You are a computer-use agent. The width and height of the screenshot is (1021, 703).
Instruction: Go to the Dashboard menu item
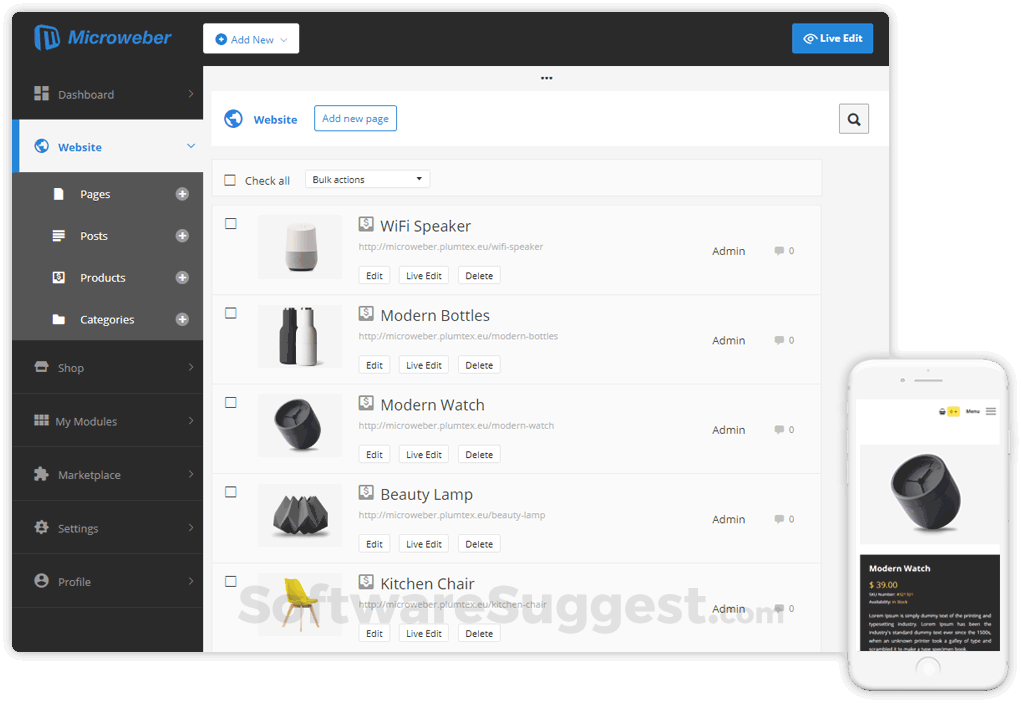tap(85, 94)
